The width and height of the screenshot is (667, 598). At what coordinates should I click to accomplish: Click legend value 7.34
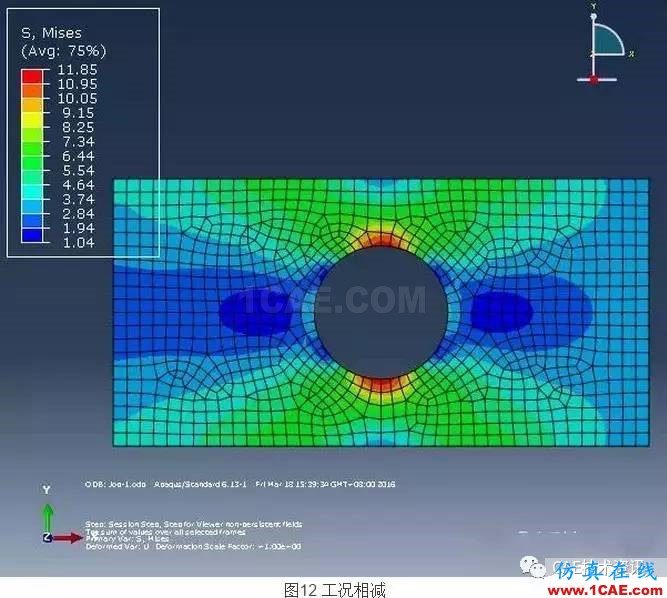pyautogui.click(x=78, y=142)
